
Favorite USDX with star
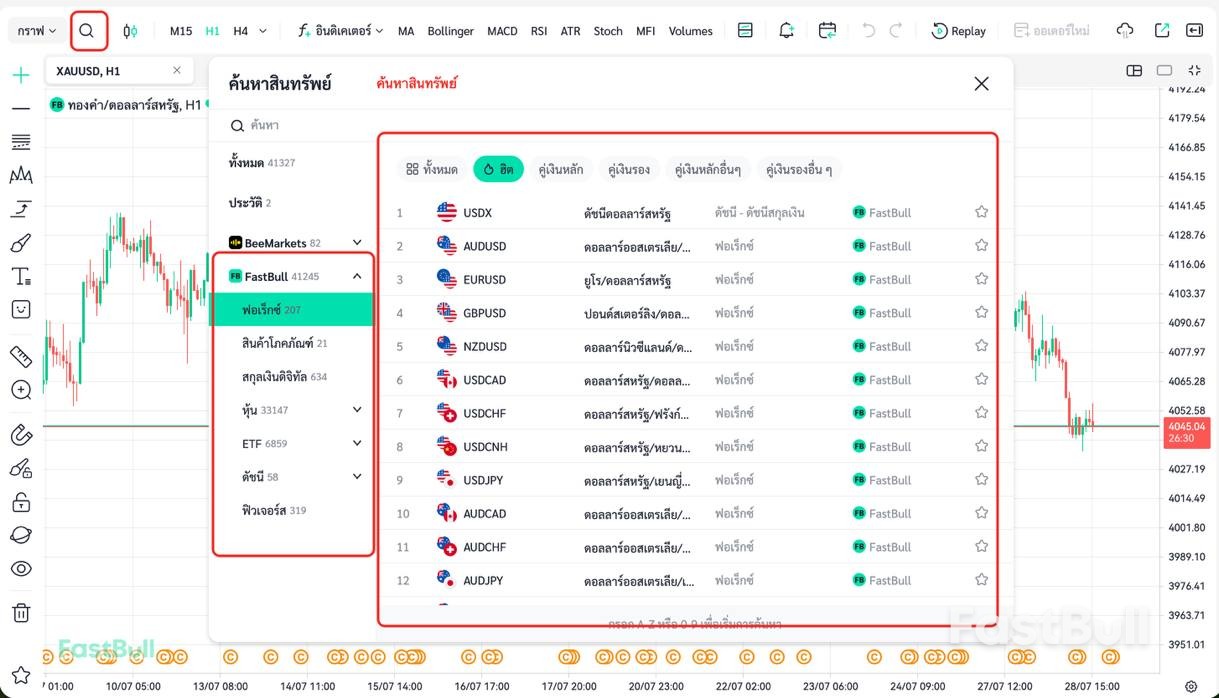(x=982, y=212)
